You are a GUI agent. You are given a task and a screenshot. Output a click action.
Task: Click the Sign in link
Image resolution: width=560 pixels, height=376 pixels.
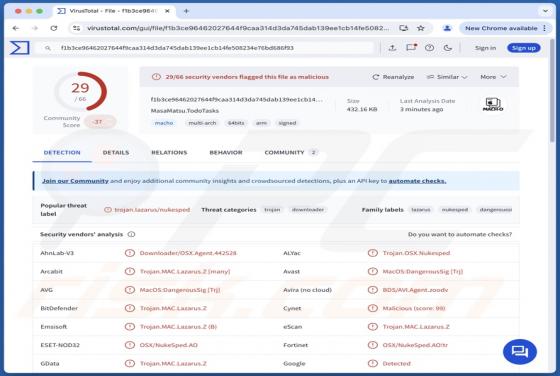pos(485,48)
